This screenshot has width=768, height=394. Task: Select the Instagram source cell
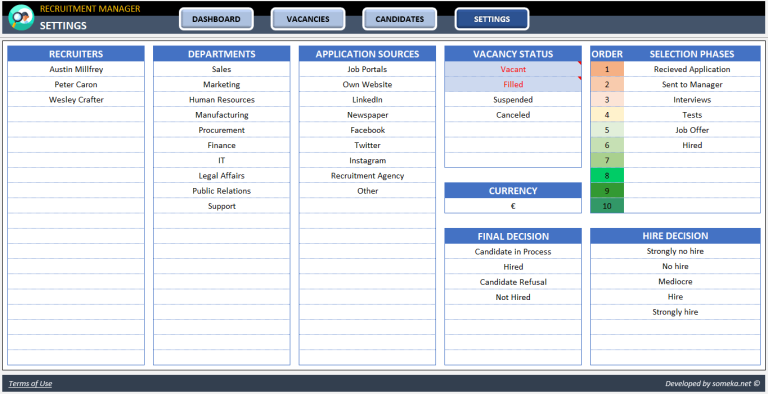pos(367,160)
